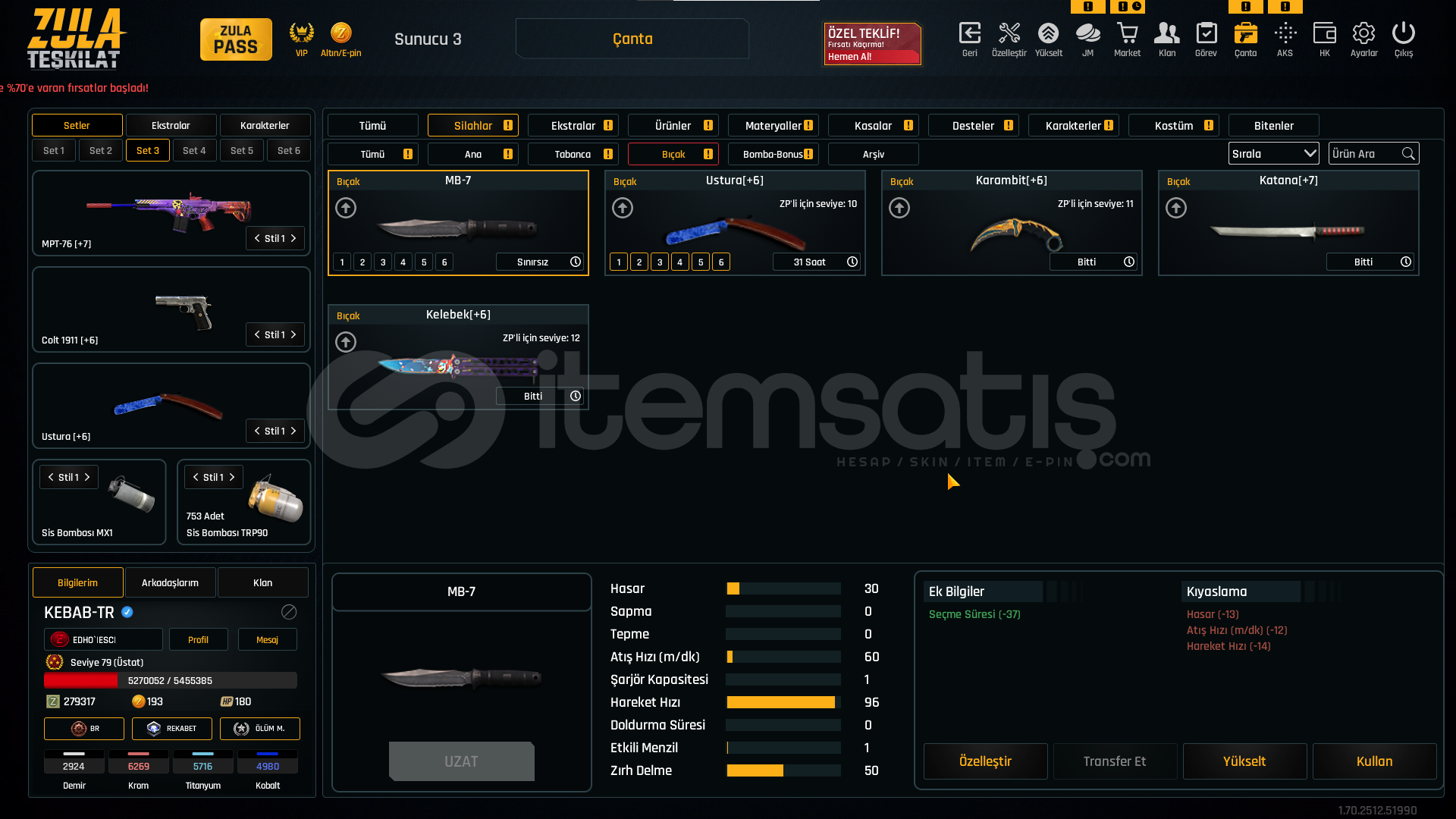Click the Hareket Hızı stat bar
The height and width of the screenshot is (819, 1456).
coord(783,702)
